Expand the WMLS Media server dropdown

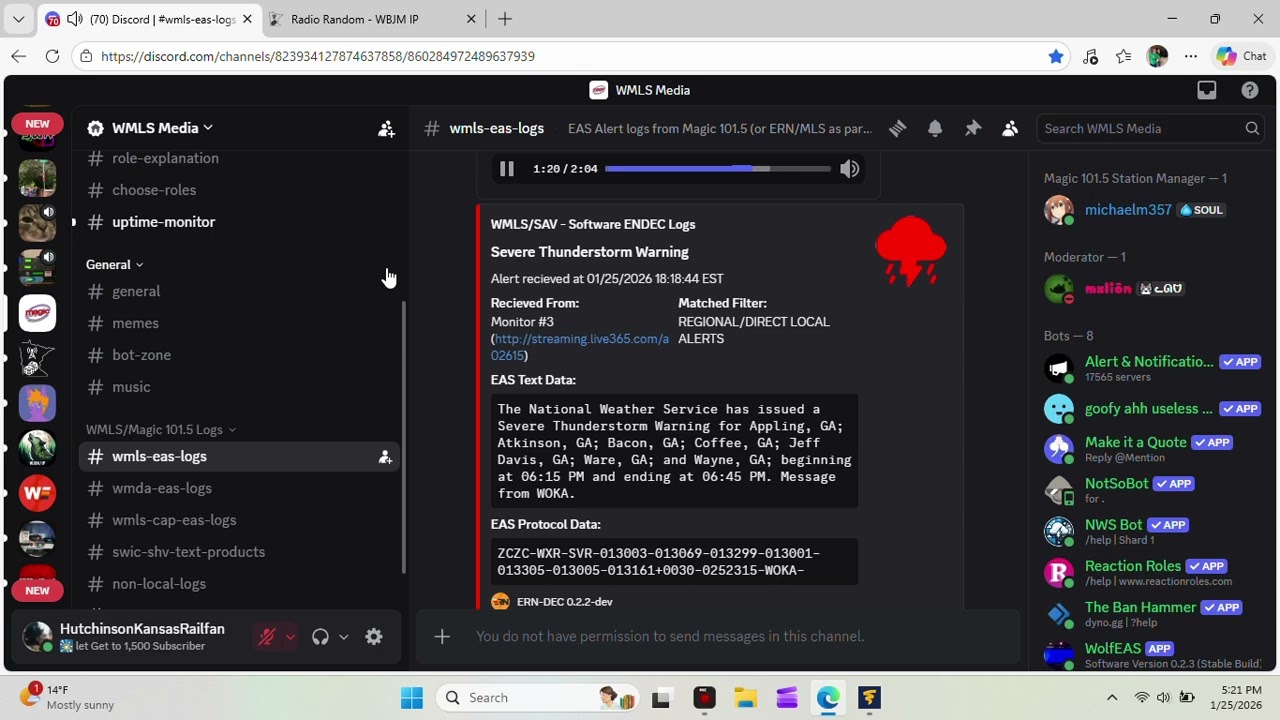coord(160,128)
